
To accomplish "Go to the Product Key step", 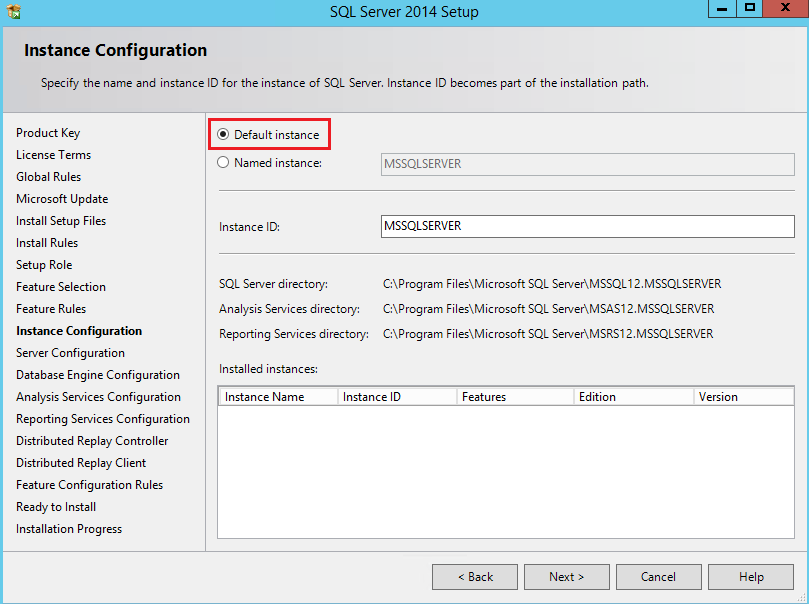I will [x=48, y=133].
